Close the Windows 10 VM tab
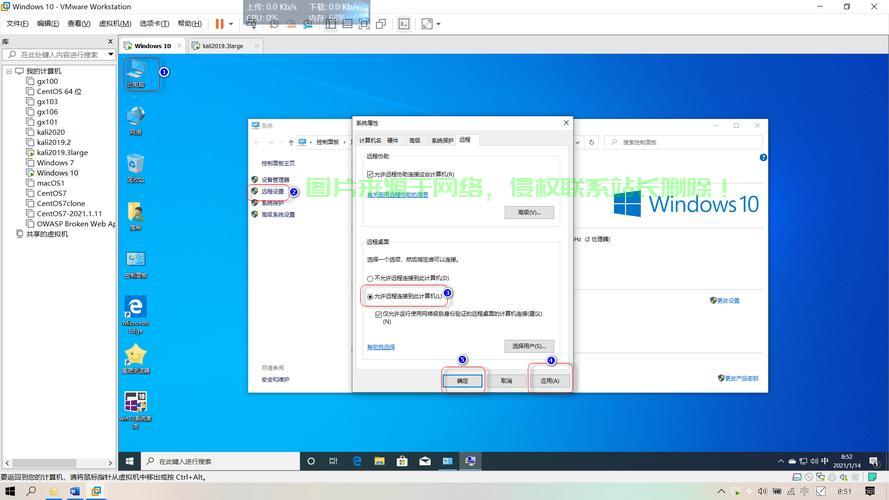This screenshot has height=500, width=889. pyautogui.click(x=180, y=46)
